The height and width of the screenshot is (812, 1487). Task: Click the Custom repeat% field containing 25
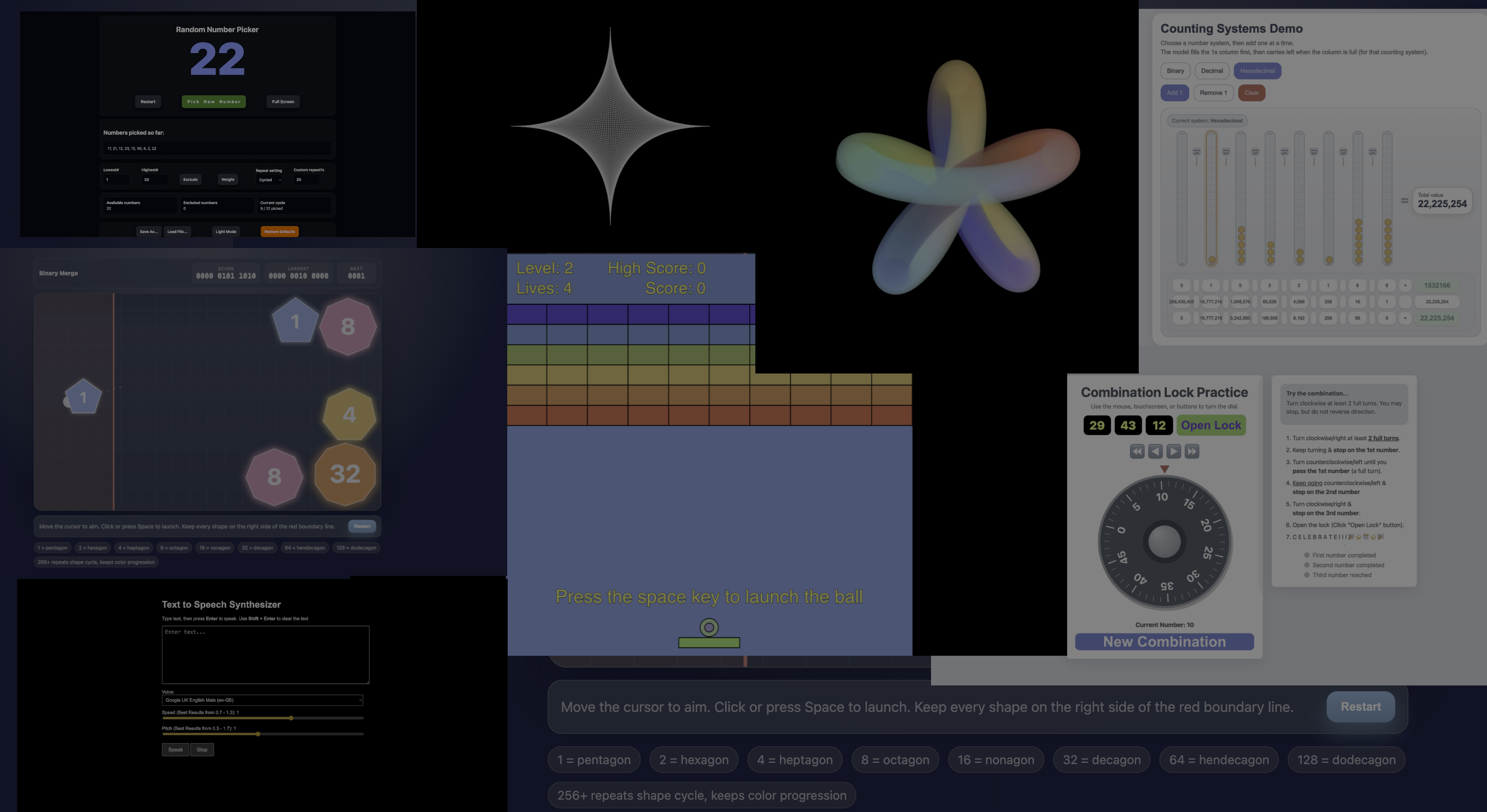307,180
